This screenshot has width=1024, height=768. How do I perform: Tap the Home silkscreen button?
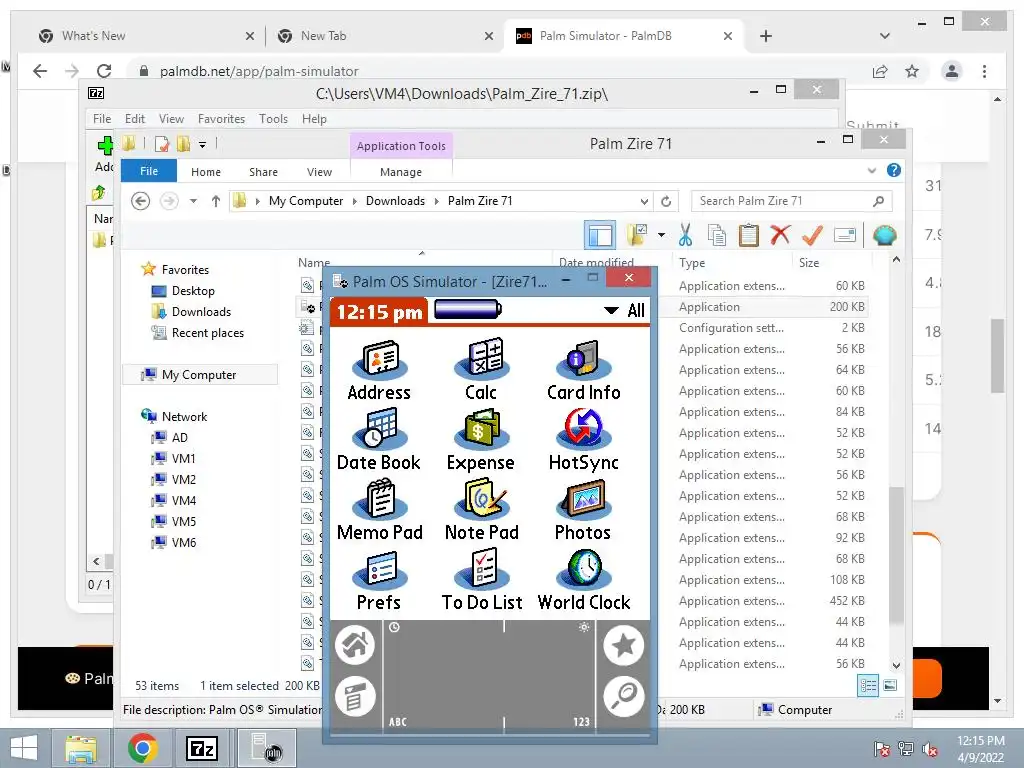[x=355, y=645]
